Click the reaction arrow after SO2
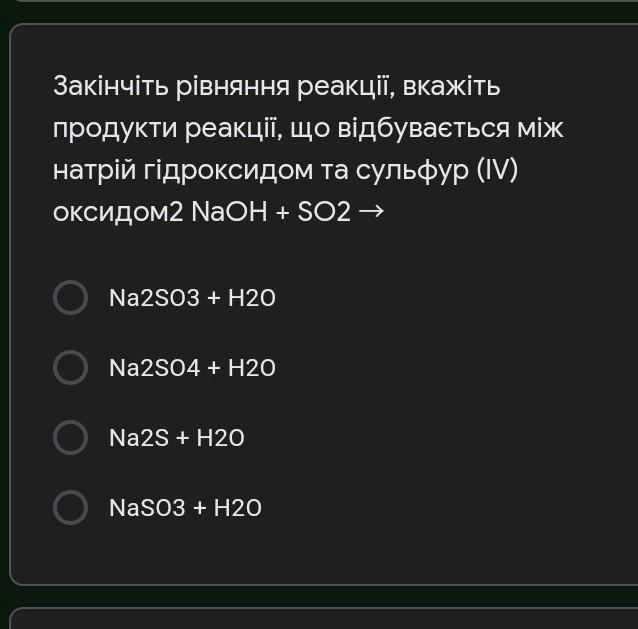The height and width of the screenshot is (629, 638). point(370,212)
